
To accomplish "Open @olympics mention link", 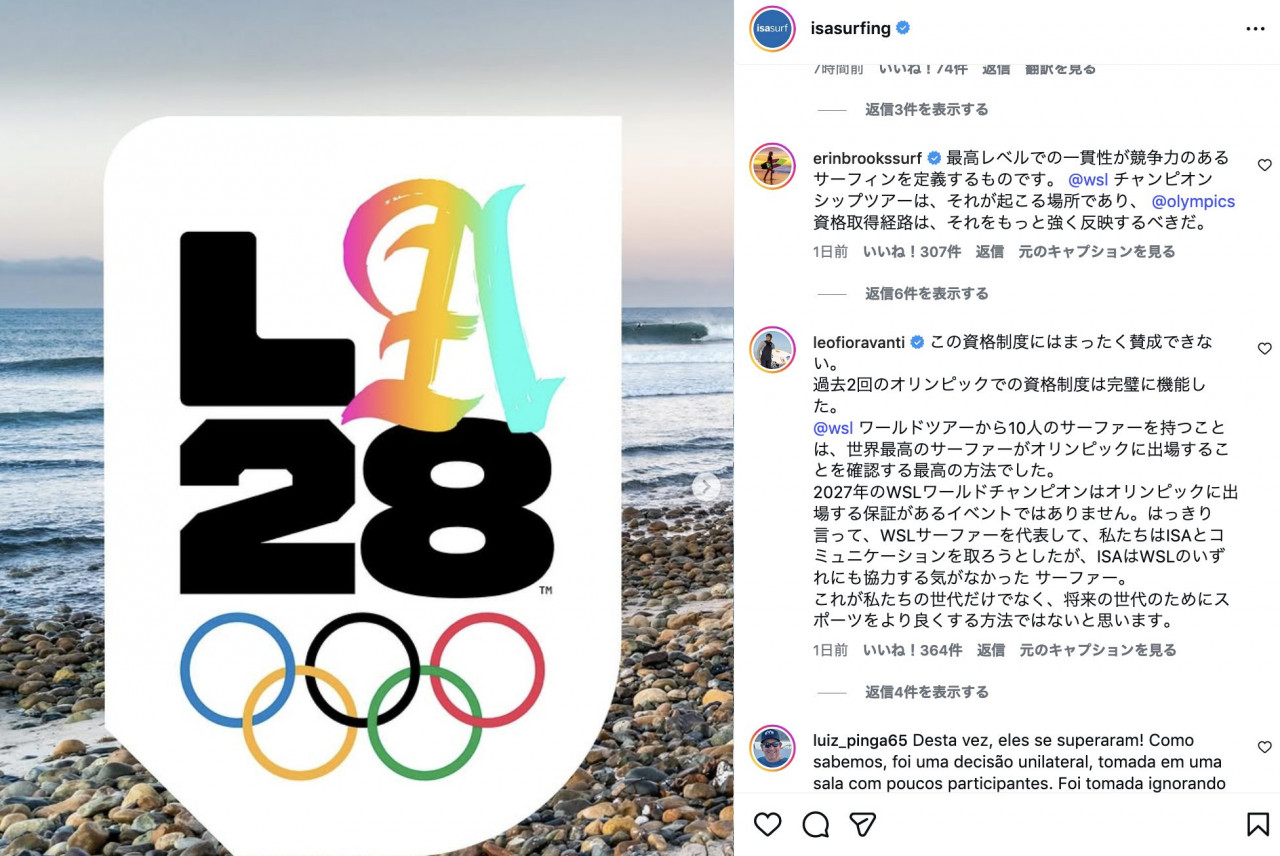I will pyautogui.click(x=1193, y=201).
